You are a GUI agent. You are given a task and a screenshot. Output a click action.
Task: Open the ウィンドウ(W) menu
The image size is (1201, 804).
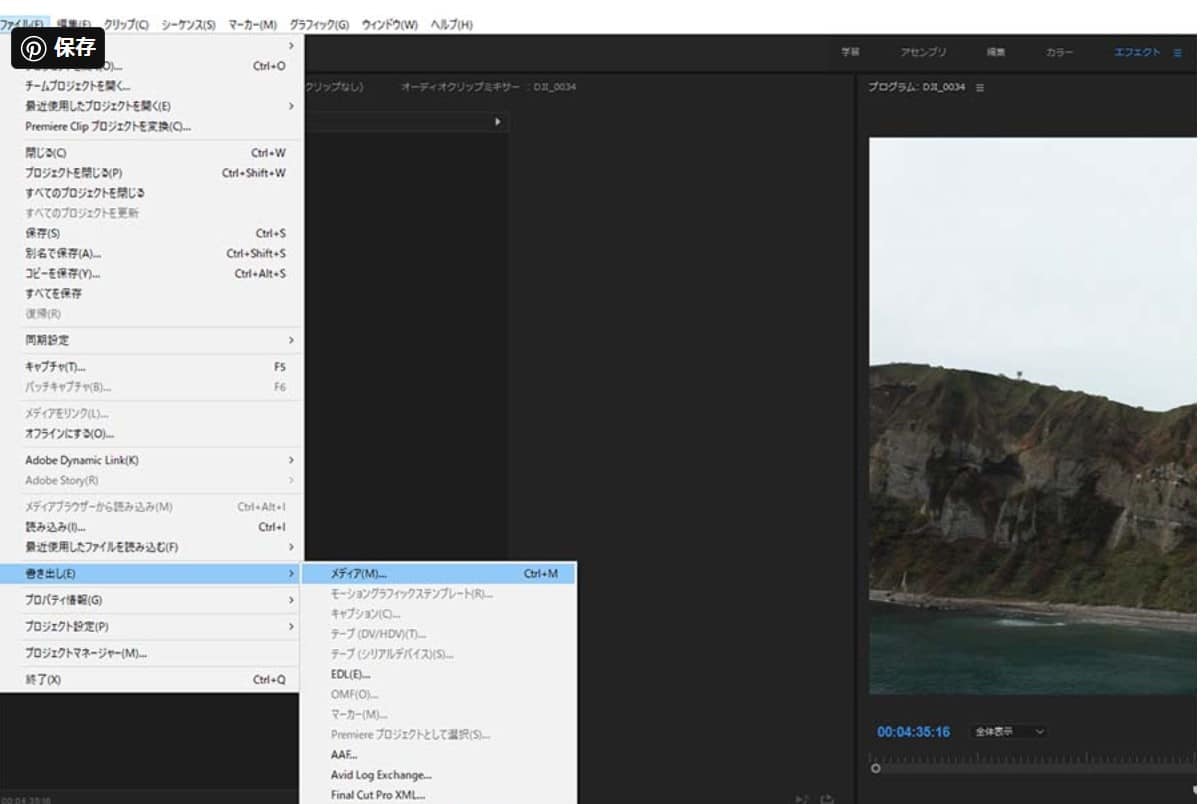[x=389, y=24]
